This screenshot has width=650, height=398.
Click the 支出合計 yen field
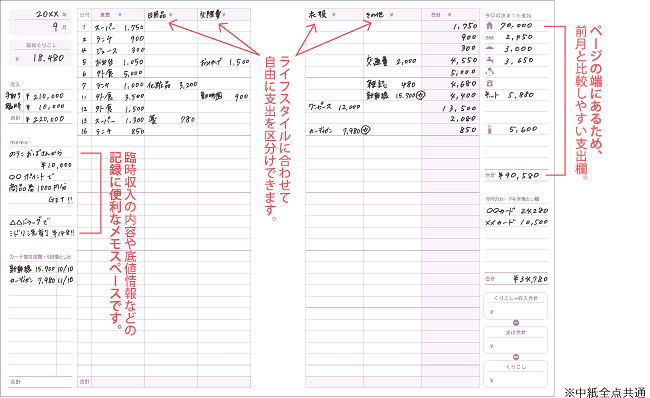coord(516,345)
